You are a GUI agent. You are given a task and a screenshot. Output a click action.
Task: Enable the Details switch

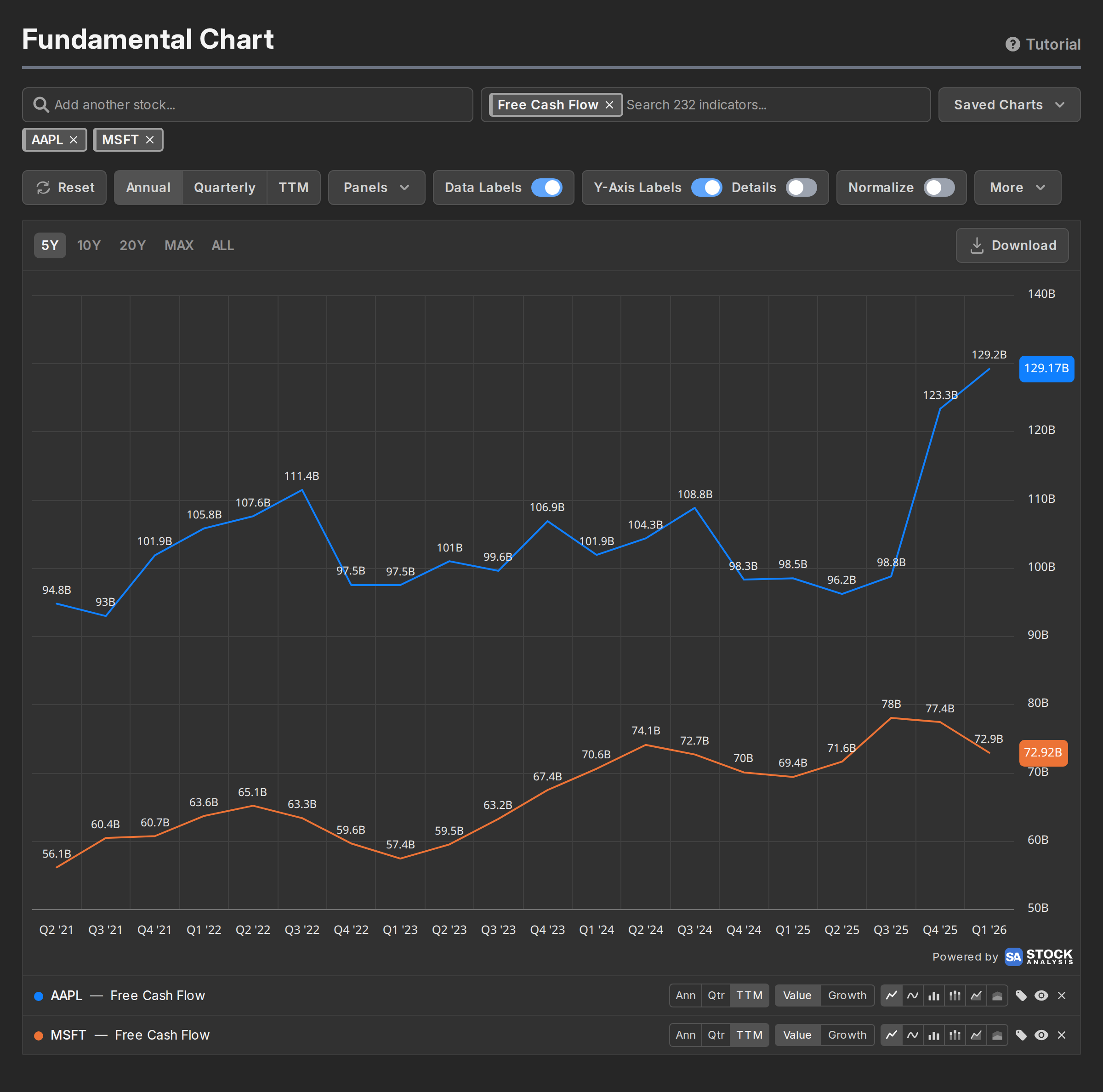(x=801, y=188)
